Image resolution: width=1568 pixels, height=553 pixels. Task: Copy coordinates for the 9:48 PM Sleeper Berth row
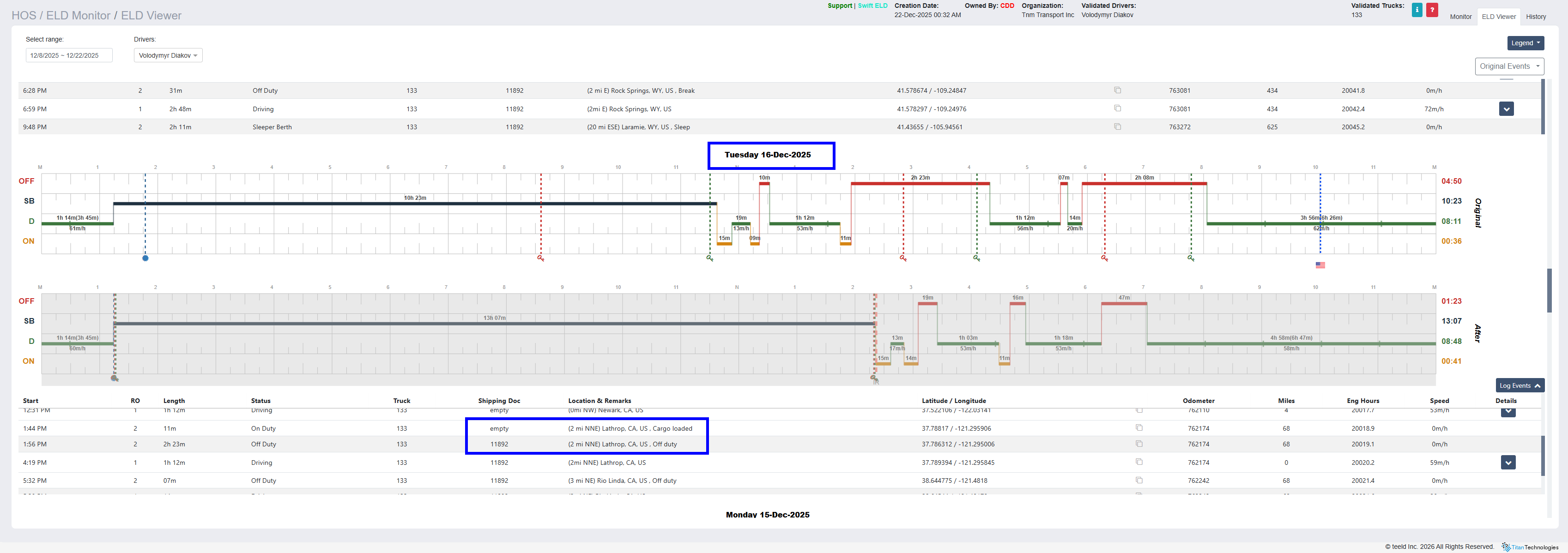click(1117, 126)
